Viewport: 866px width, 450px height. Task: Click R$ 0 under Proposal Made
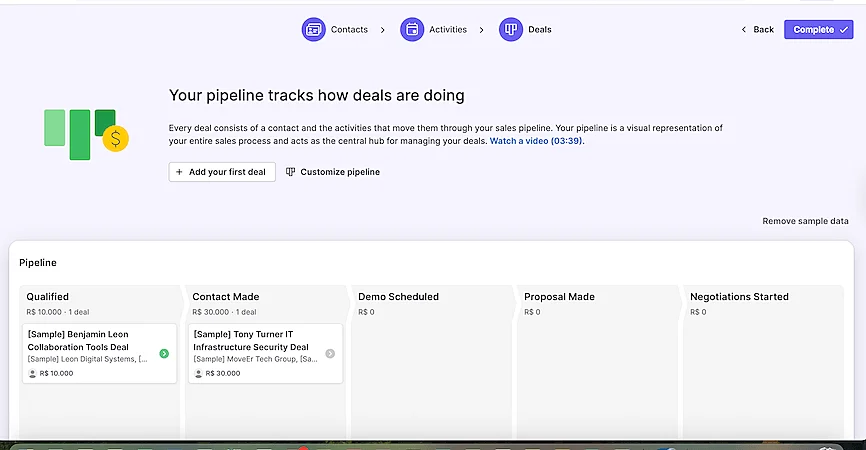tap(532, 312)
